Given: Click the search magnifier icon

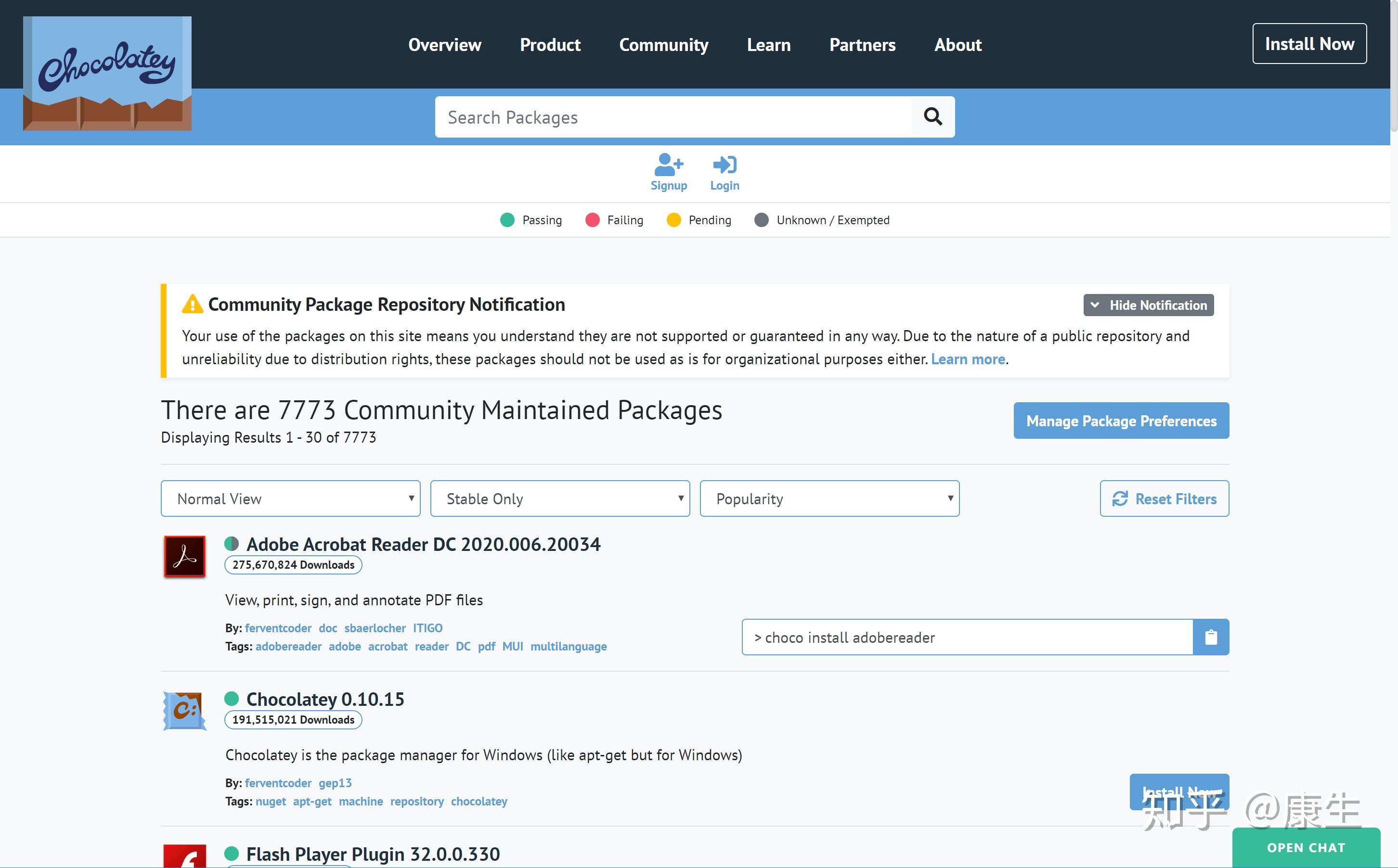Looking at the screenshot, I should pos(933,117).
